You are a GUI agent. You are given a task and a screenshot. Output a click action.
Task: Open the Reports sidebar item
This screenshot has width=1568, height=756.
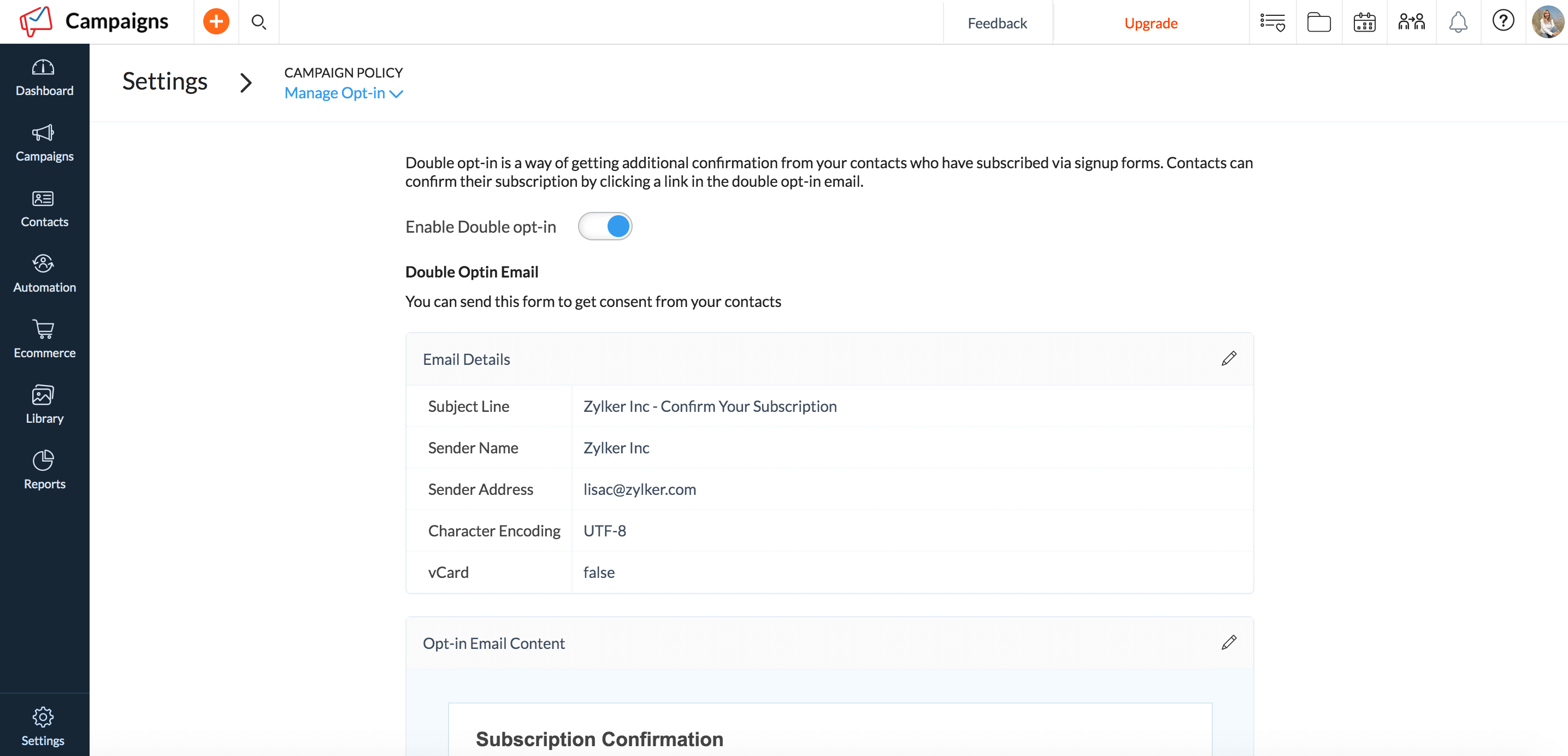tap(44, 471)
